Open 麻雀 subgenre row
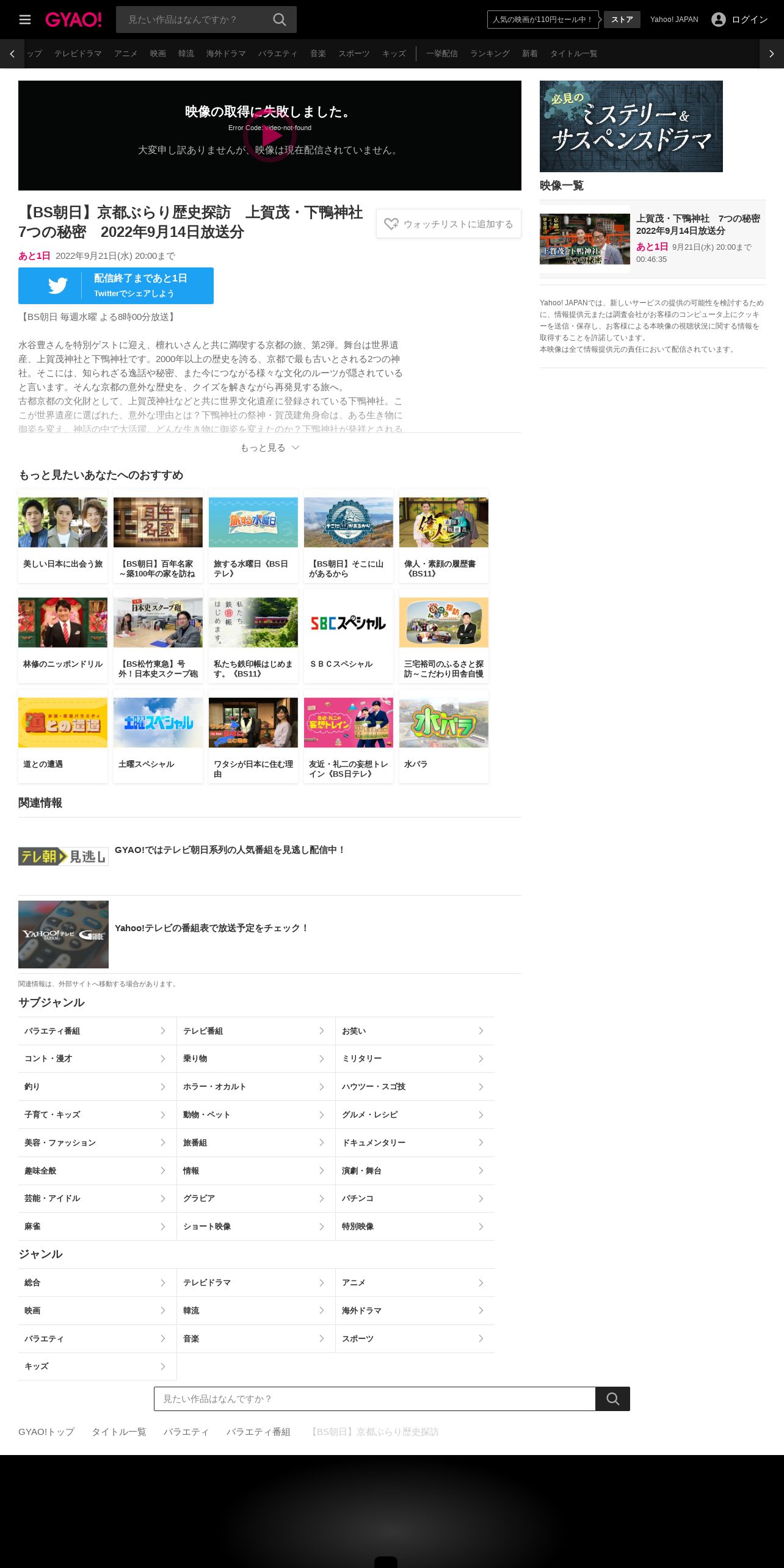This screenshot has height=1568, width=784. [x=97, y=1227]
